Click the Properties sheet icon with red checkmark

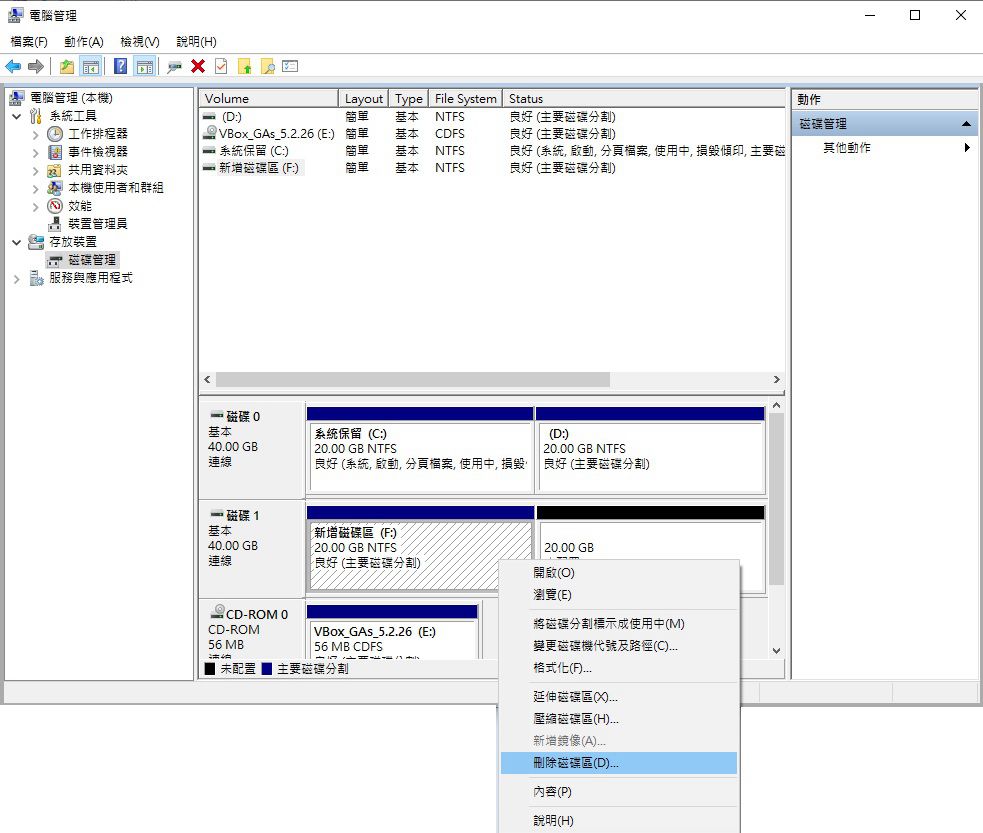tap(221, 66)
